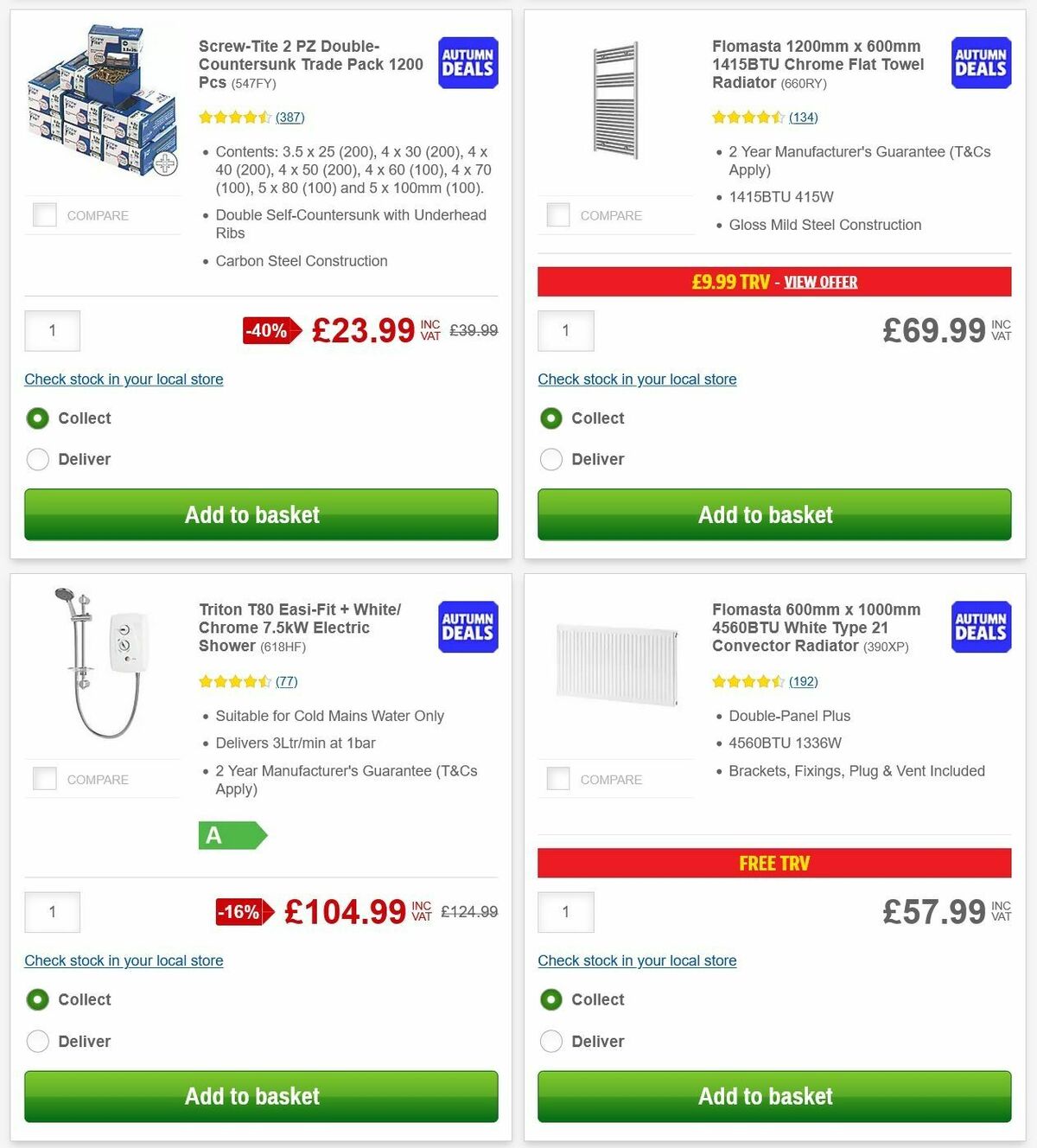
Task: Check stock for the chrome towel radiator
Action: pos(637,379)
